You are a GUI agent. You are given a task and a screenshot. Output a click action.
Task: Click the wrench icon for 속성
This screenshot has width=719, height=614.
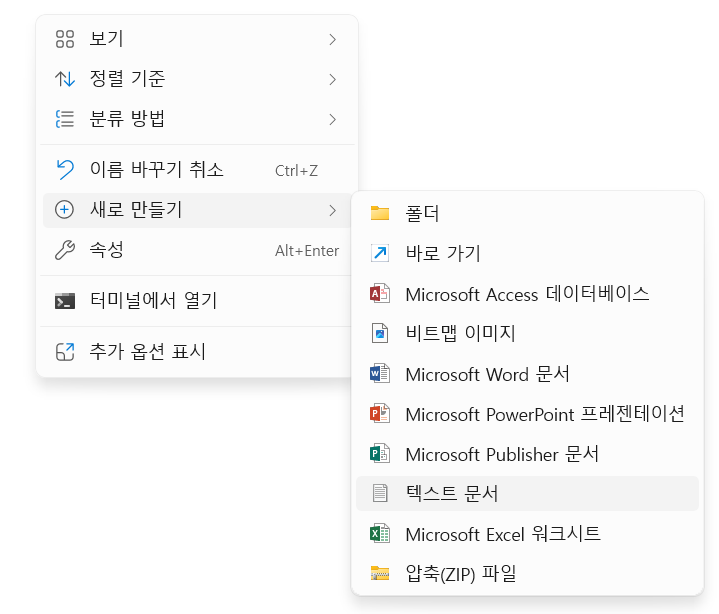(x=65, y=250)
